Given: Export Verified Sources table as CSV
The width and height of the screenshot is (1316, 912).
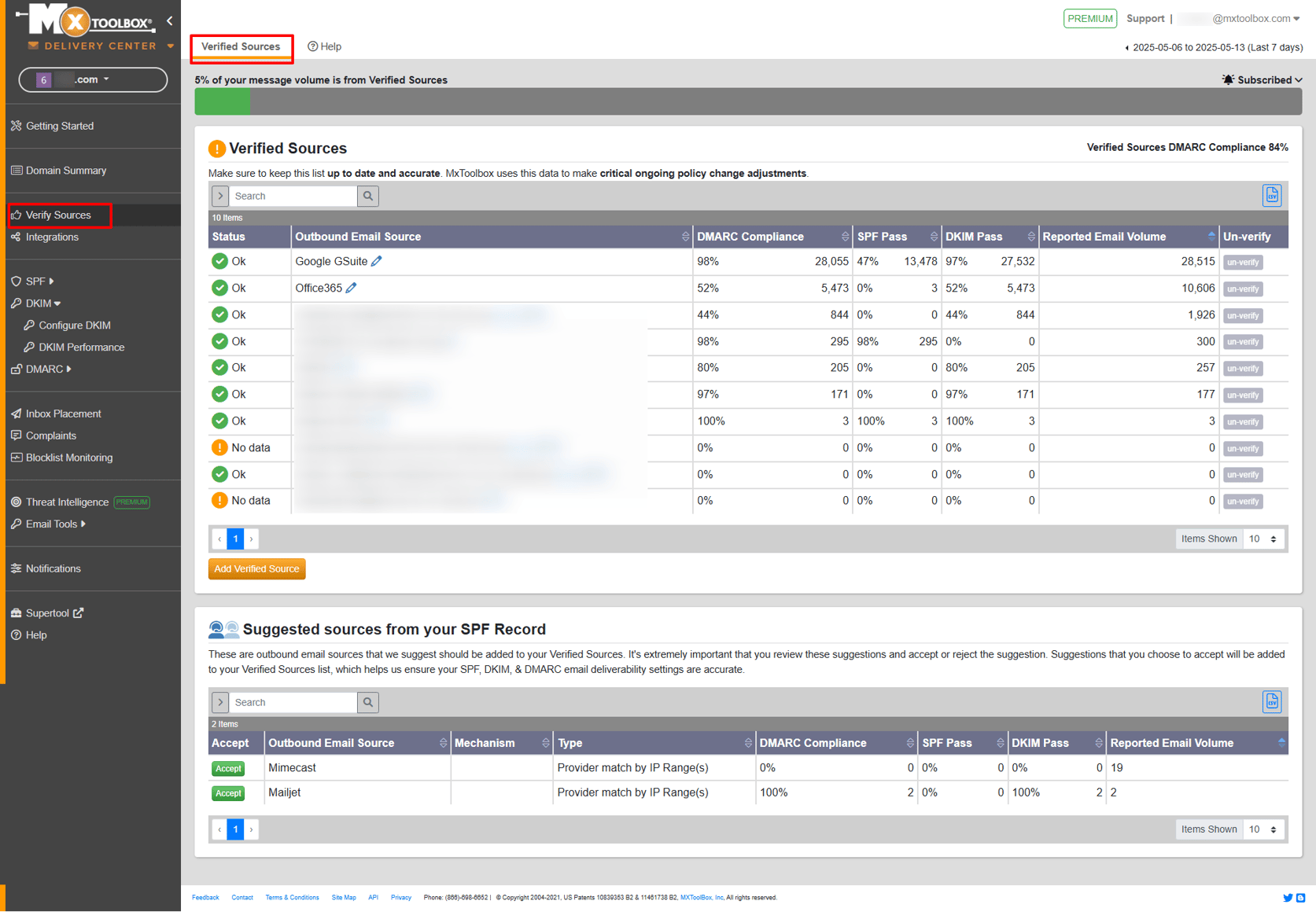Looking at the screenshot, I should point(1271,196).
